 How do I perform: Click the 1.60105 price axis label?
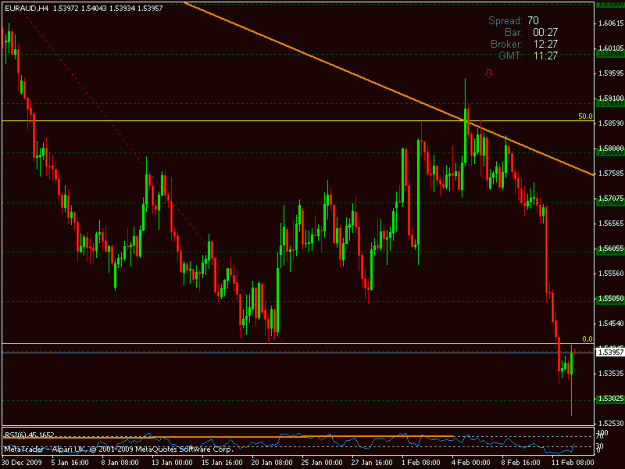click(610, 48)
